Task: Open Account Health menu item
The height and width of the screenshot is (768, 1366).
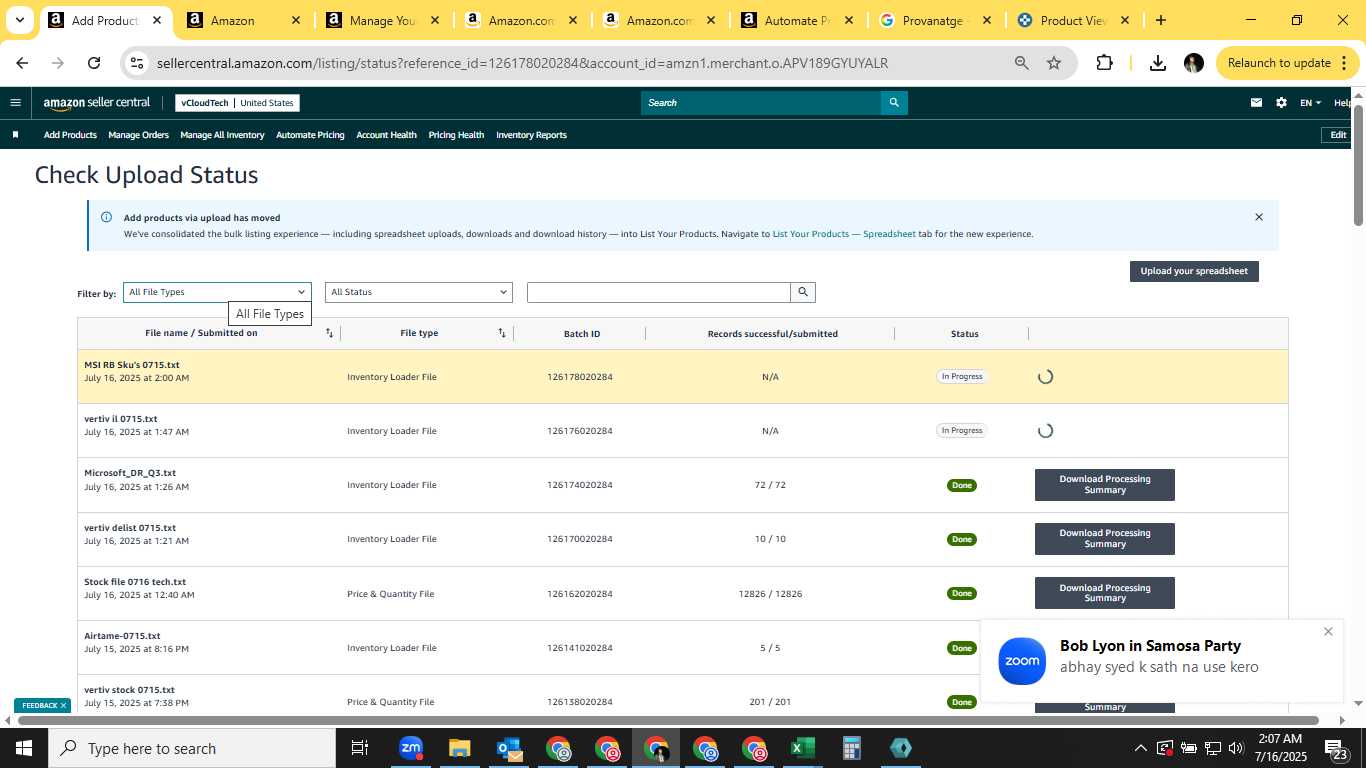Action: coord(386,135)
